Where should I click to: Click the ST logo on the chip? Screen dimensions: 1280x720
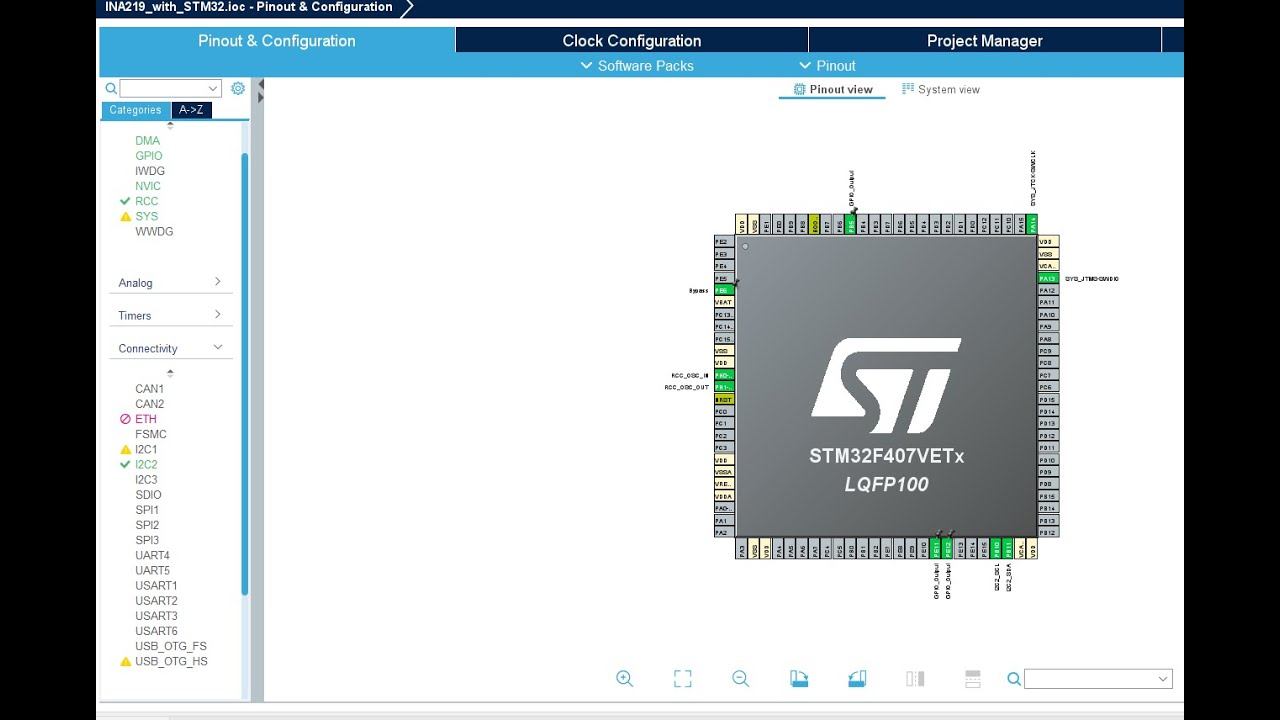pyautogui.click(x=886, y=385)
